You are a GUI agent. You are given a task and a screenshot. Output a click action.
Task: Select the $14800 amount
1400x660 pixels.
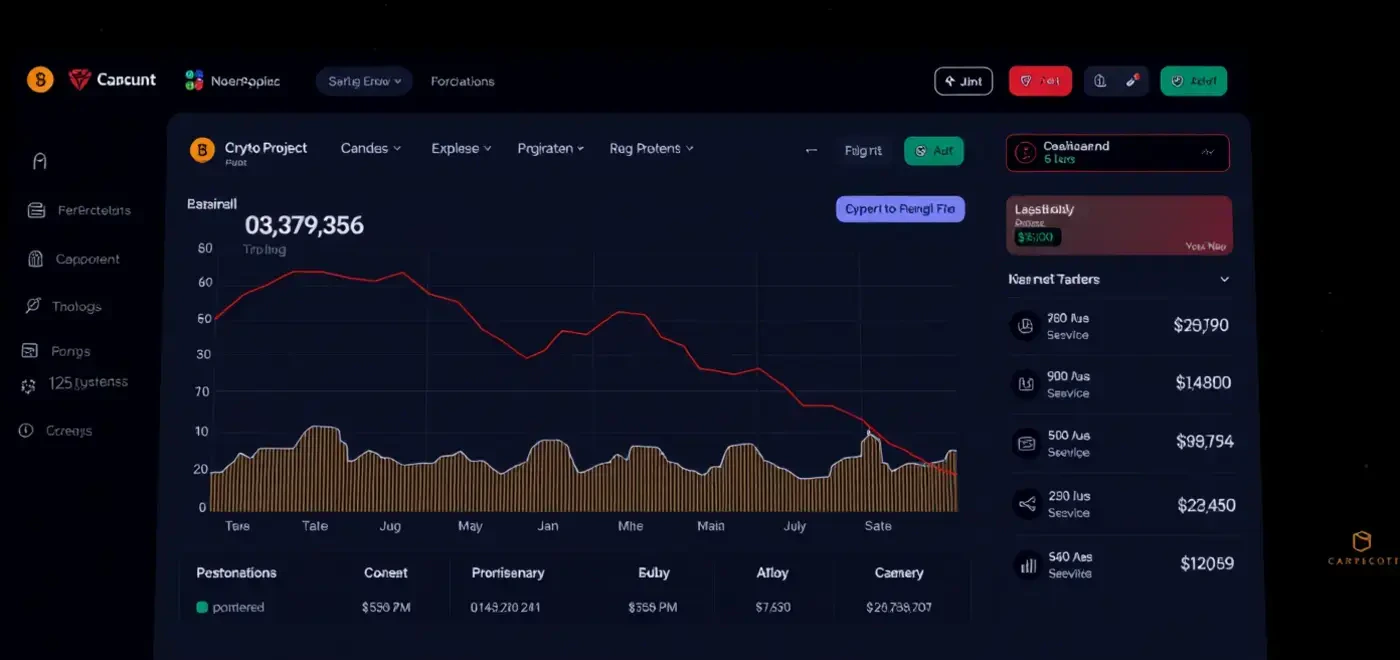[x=1203, y=383]
